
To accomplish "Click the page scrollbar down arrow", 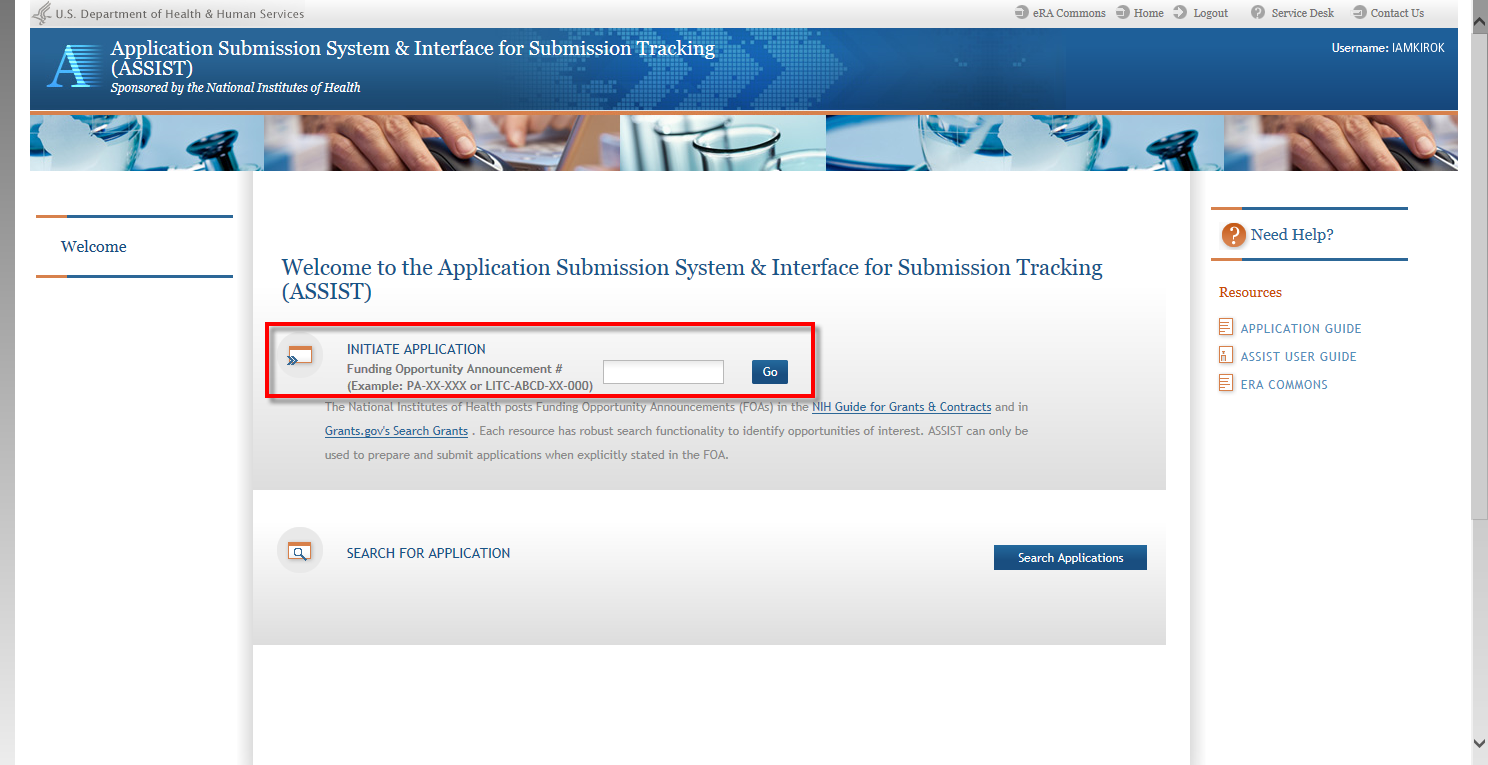I will pyautogui.click(x=1480, y=743).
